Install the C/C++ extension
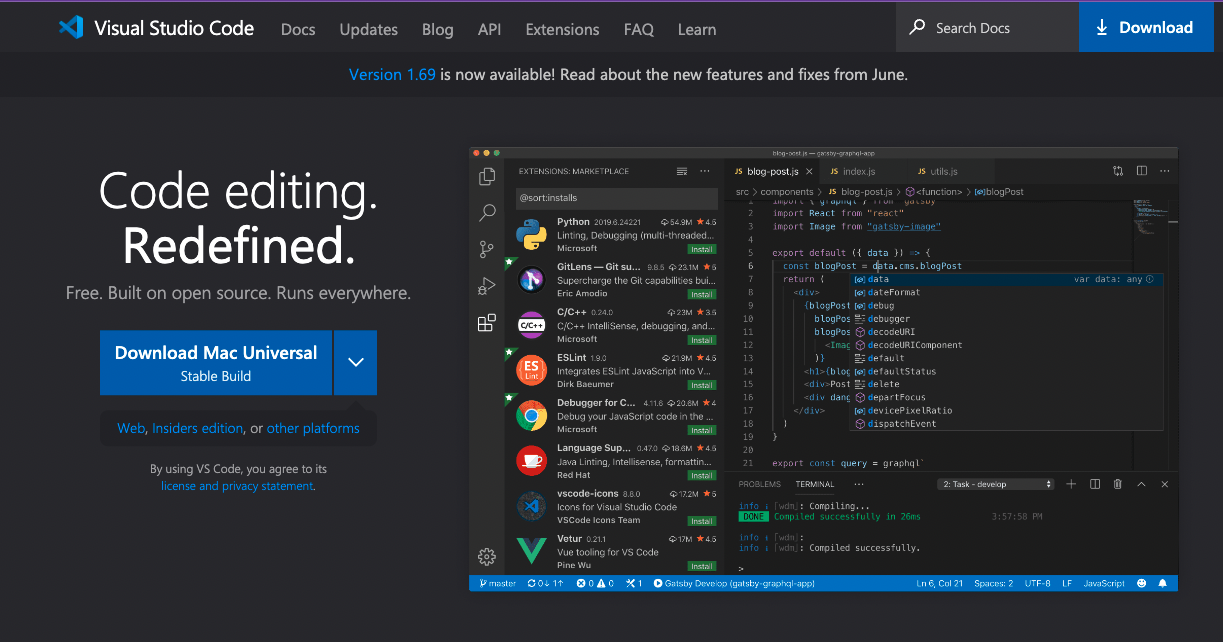Viewport: 1223px width, 644px height. 702,340
